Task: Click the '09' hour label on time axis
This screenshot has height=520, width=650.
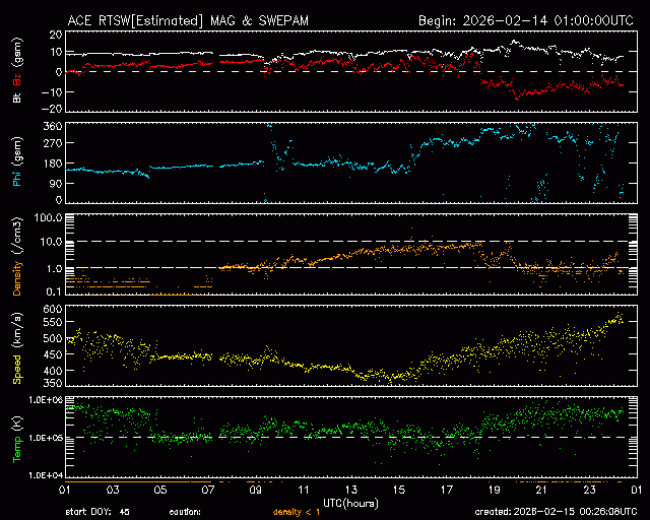Action: 256,490
